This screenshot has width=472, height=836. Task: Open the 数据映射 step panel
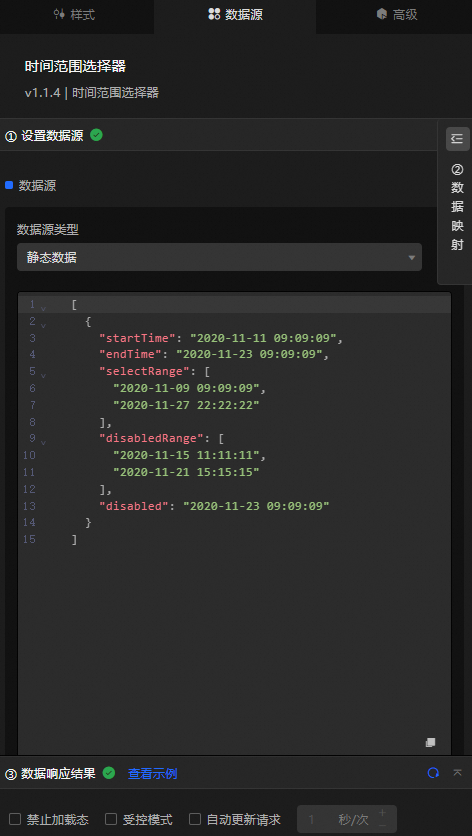click(457, 207)
